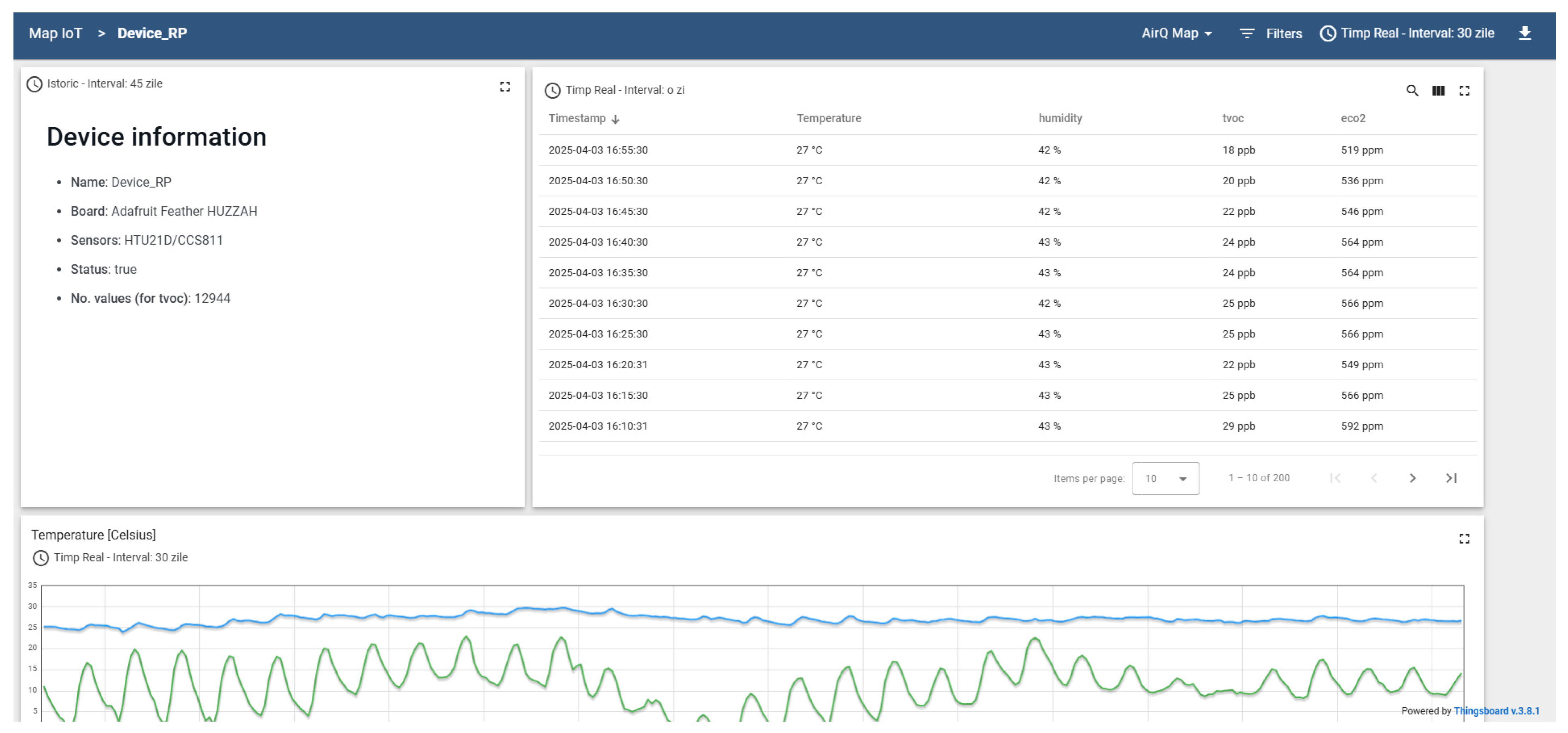Click the 549 ppm eco2 cell
This screenshot has height=733, width=1568.
[1362, 365]
